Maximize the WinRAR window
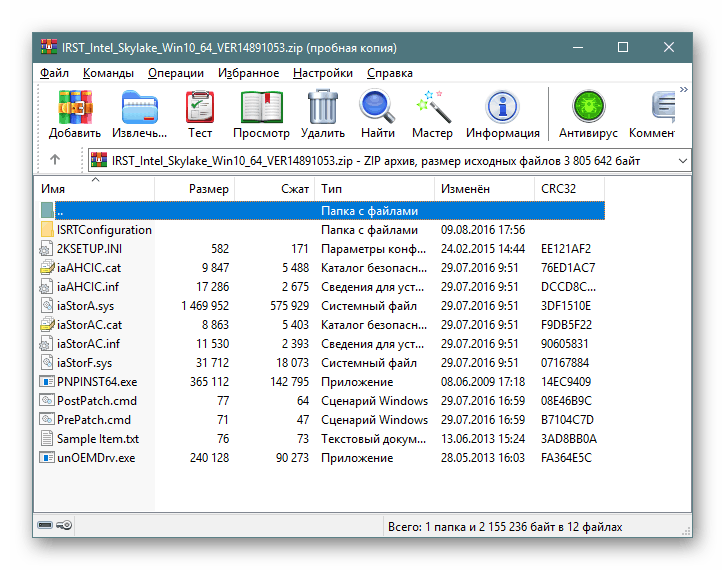Screen dimensions: 725x570 tap(623, 47)
